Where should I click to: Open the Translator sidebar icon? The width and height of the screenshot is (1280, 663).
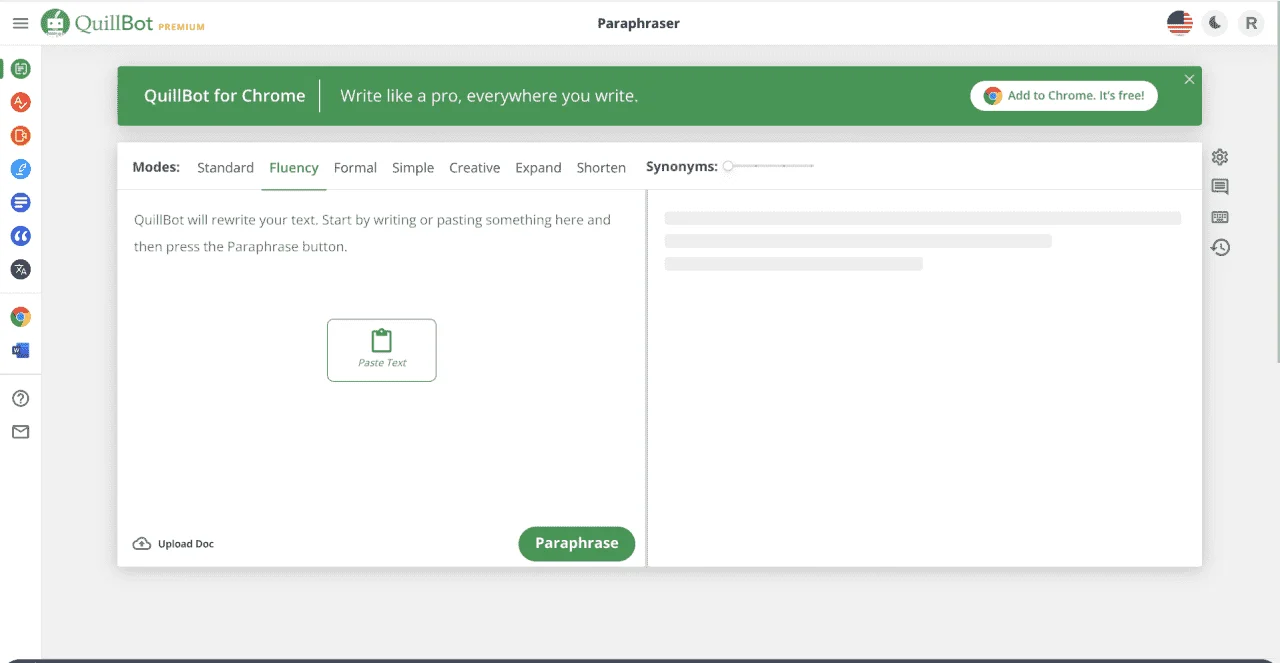20,269
